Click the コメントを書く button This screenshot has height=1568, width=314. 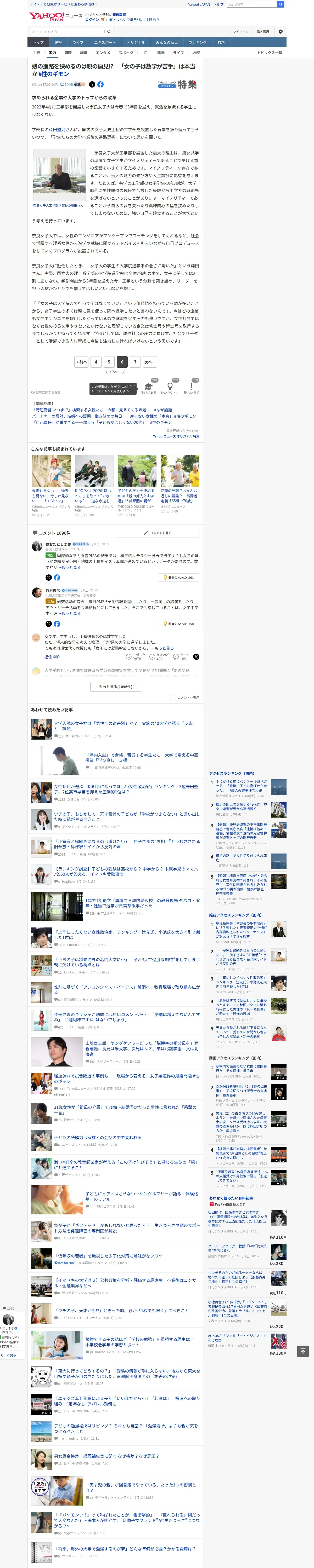[157, 533]
